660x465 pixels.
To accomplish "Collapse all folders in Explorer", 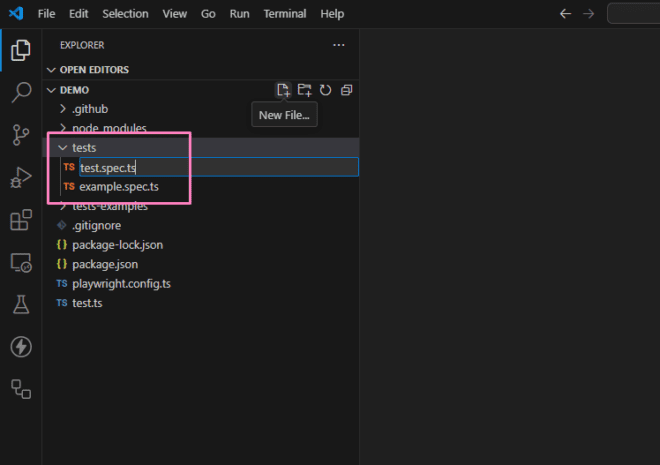I will (x=346, y=90).
